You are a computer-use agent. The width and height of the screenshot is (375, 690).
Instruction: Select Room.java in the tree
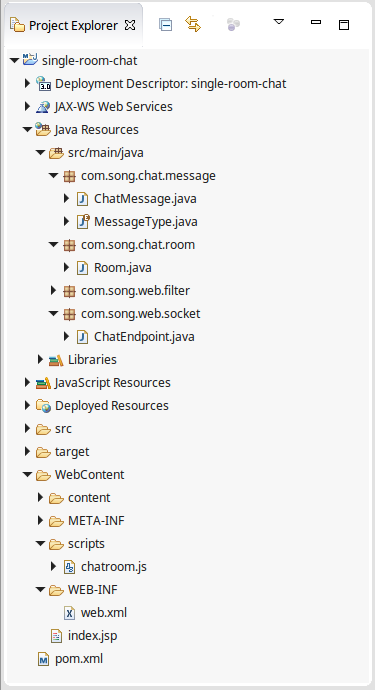(x=114, y=268)
